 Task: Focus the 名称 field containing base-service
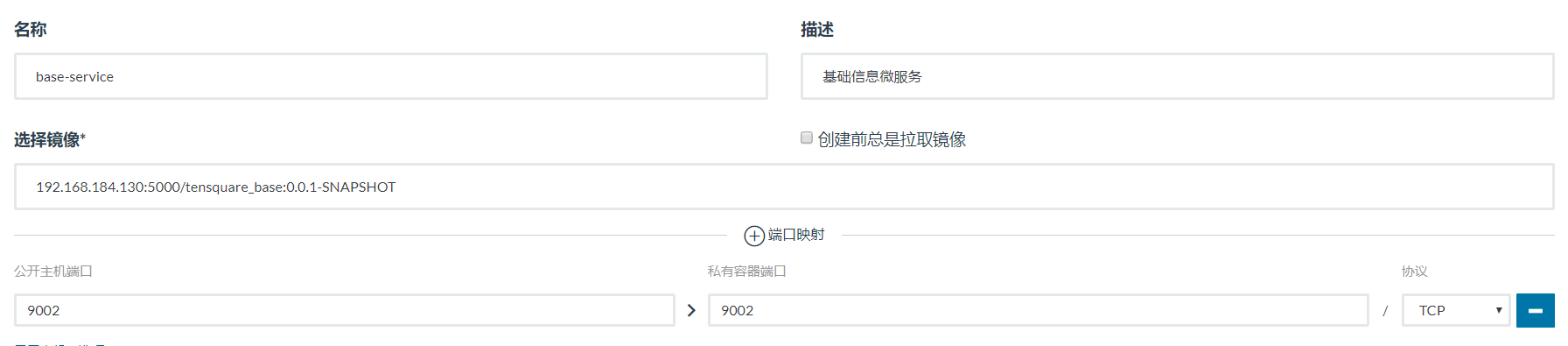tap(391, 76)
